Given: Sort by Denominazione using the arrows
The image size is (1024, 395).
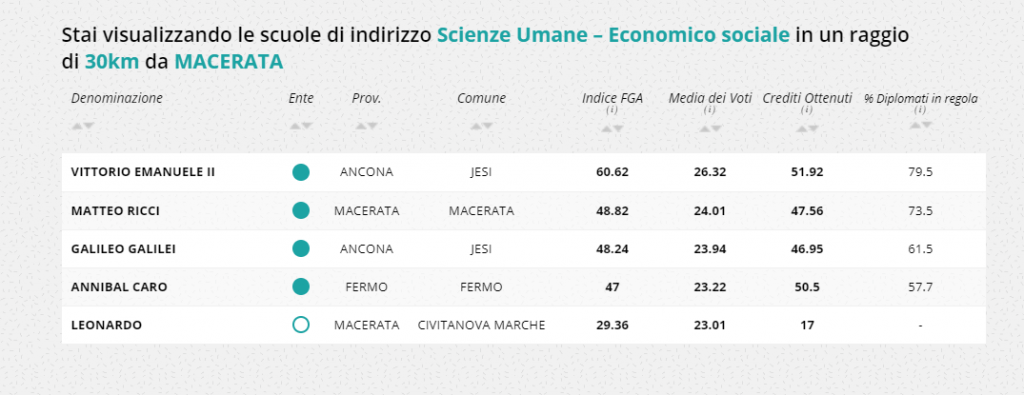Looking at the screenshot, I should click(83, 126).
